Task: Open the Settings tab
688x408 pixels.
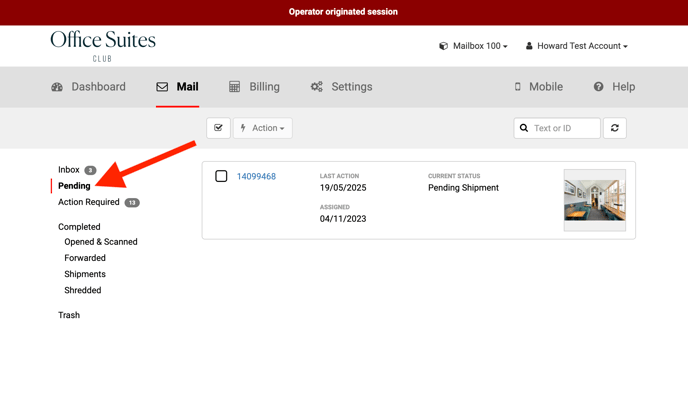Action: [x=341, y=87]
